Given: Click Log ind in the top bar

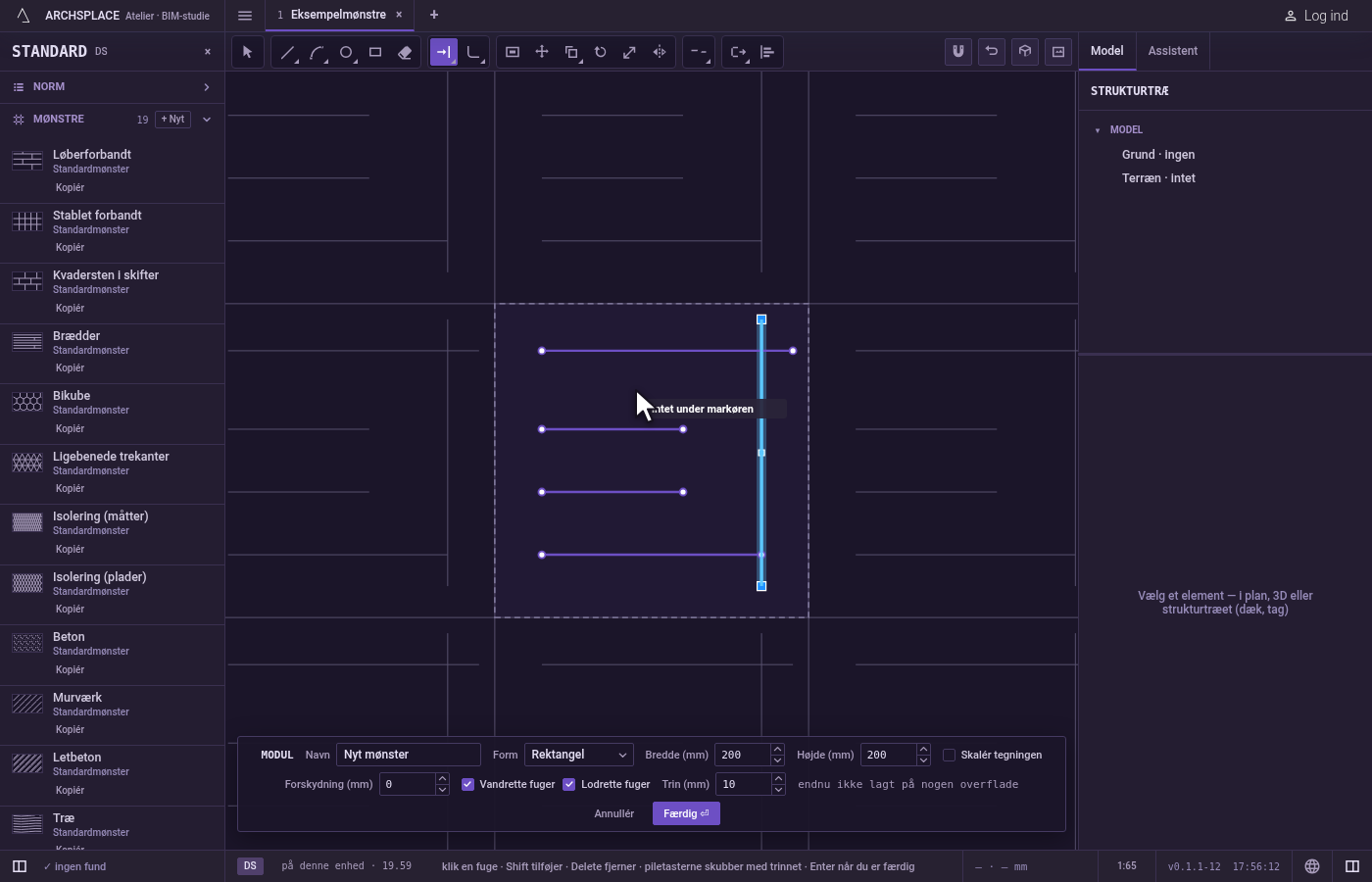Looking at the screenshot, I should (1316, 16).
